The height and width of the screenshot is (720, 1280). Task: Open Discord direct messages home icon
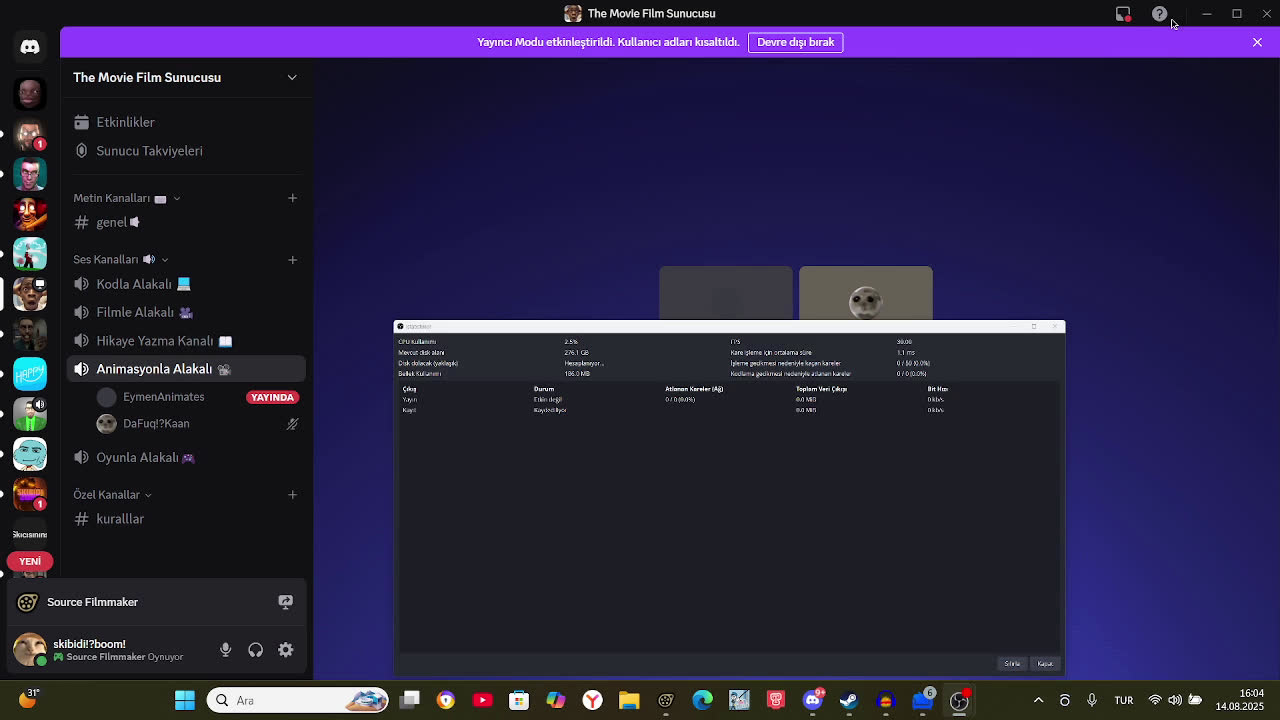(x=30, y=47)
